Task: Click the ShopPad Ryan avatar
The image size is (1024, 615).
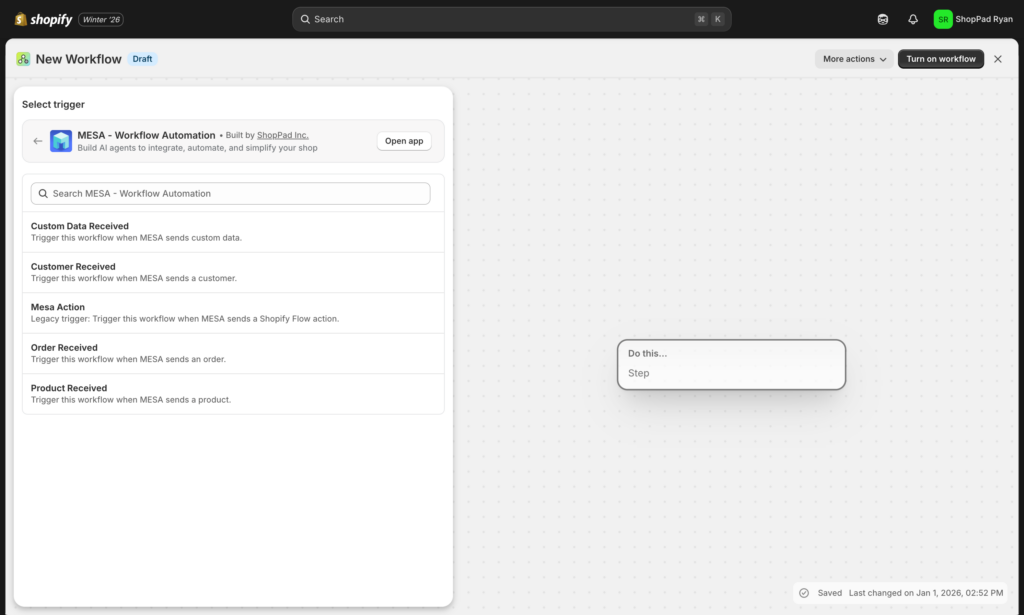Action: tap(941, 18)
